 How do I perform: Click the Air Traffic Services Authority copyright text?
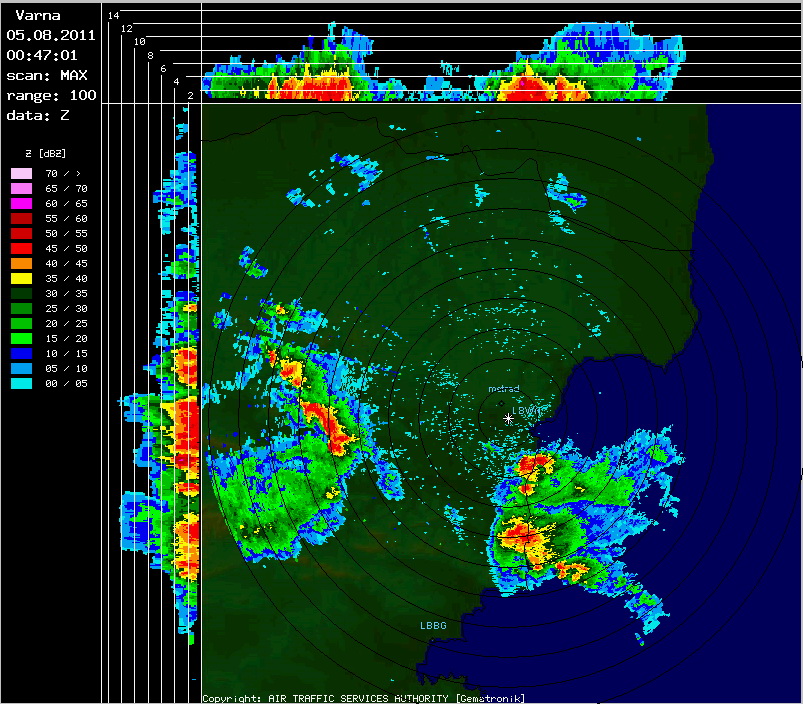(x=363, y=698)
